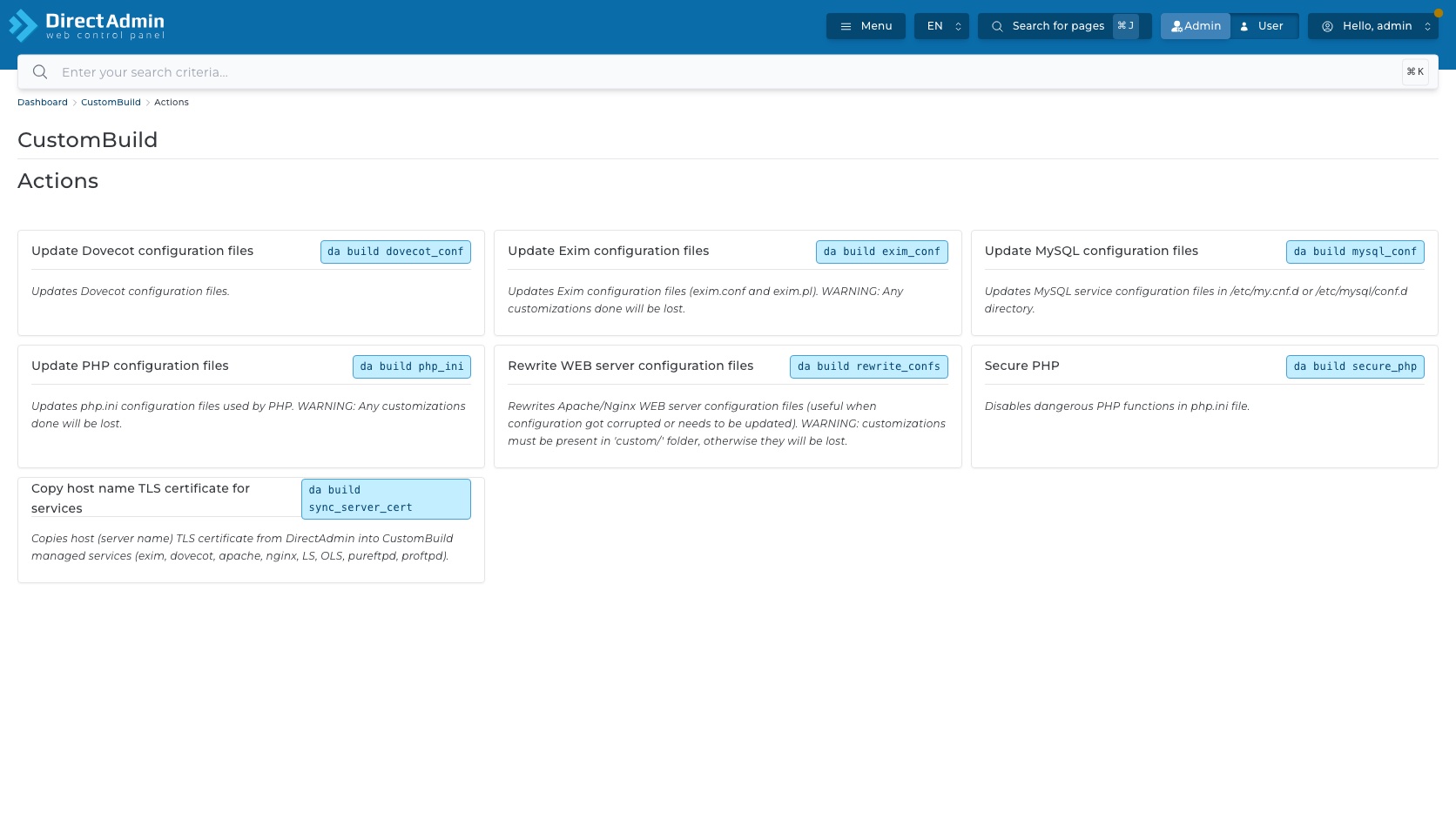The height and width of the screenshot is (819, 1456).
Task: Click the User person icon
Action: tap(1244, 26)
